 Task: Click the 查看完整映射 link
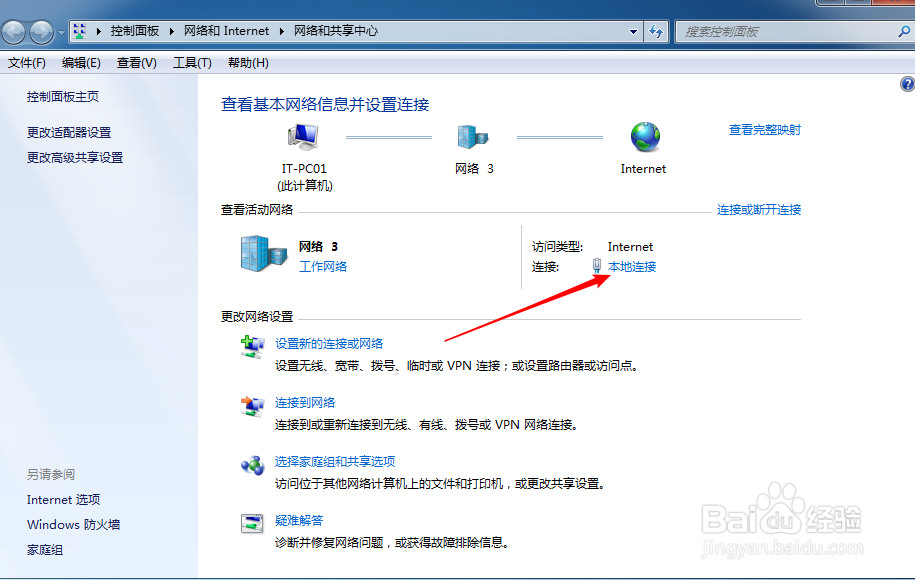click(763, 129)
